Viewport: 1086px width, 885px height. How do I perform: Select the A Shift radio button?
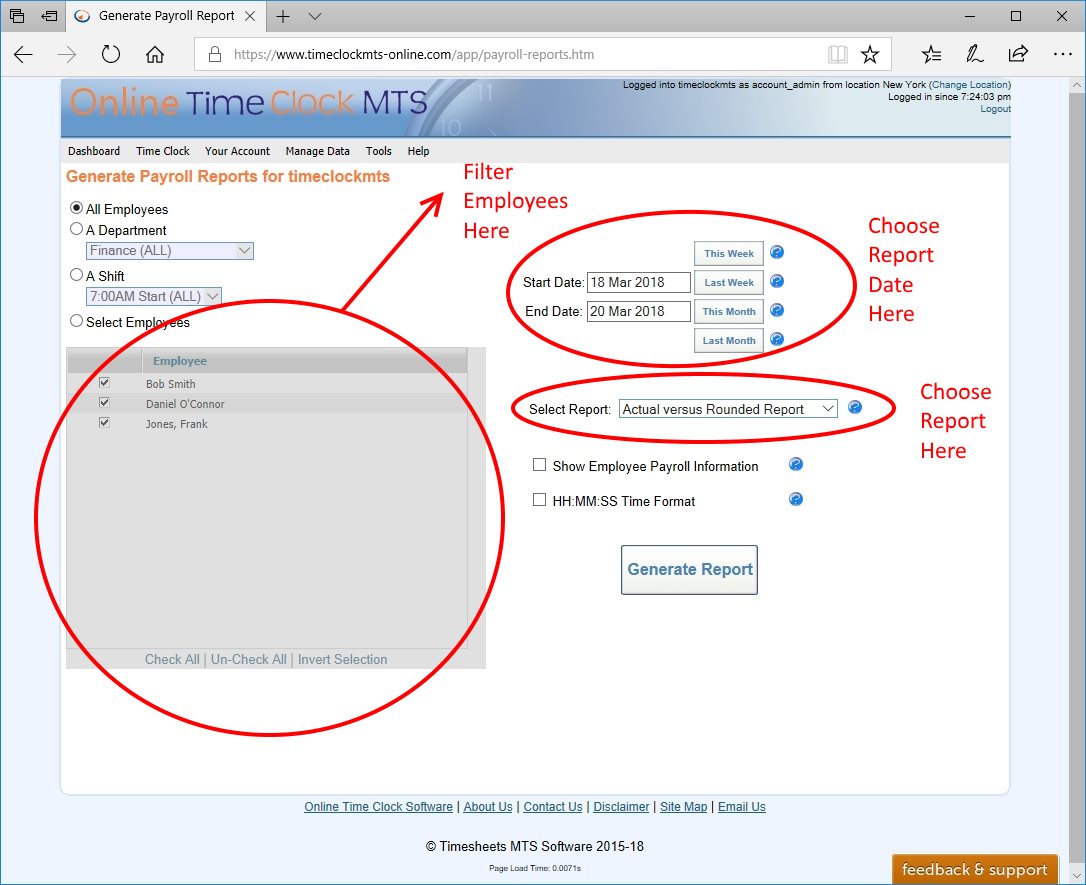76,275
